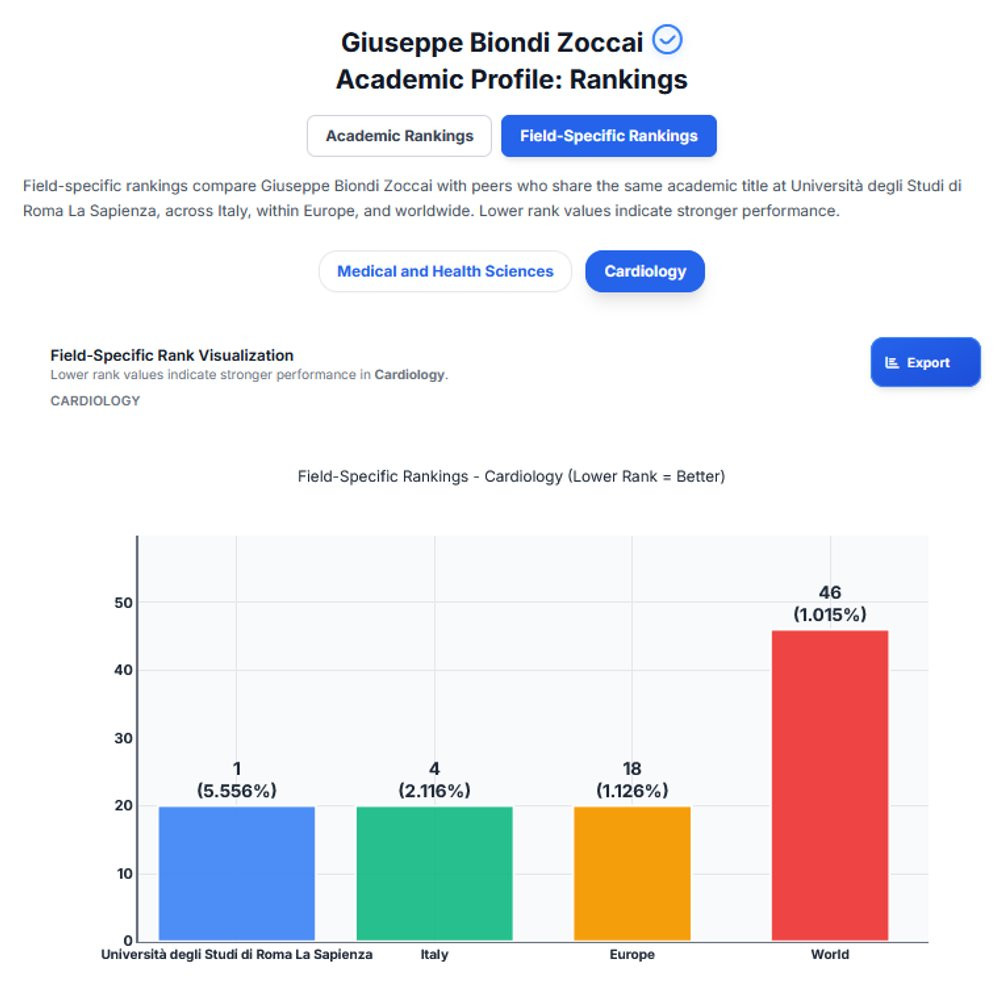This screenshot has height=996, width=1008.
Task: Switch to Medical and Health Sciences field
Action: [x=445, y=271]
